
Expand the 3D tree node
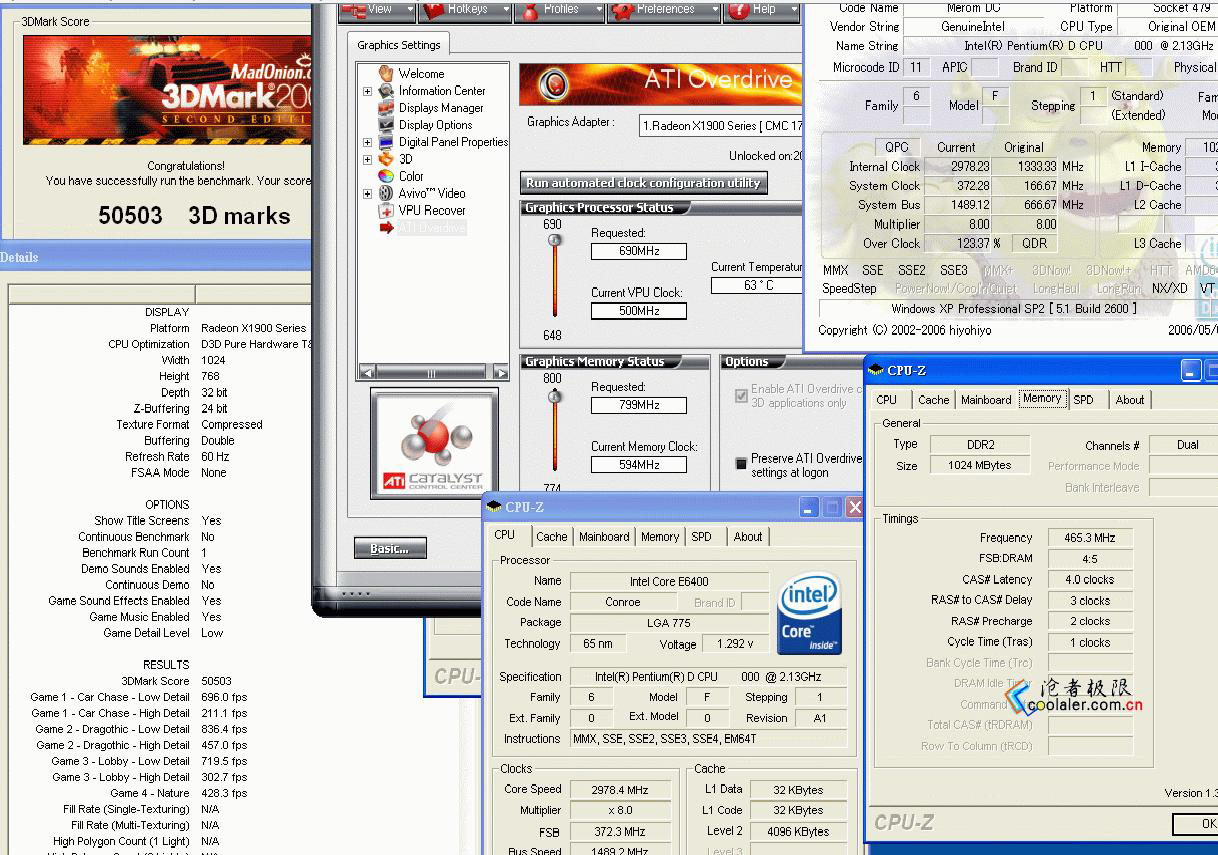point(367,159)
